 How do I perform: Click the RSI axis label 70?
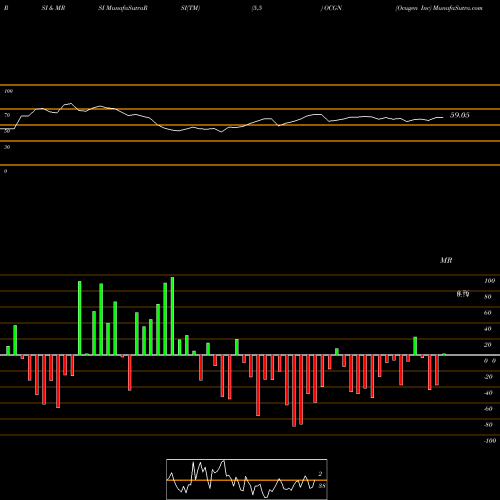[7, 115]
